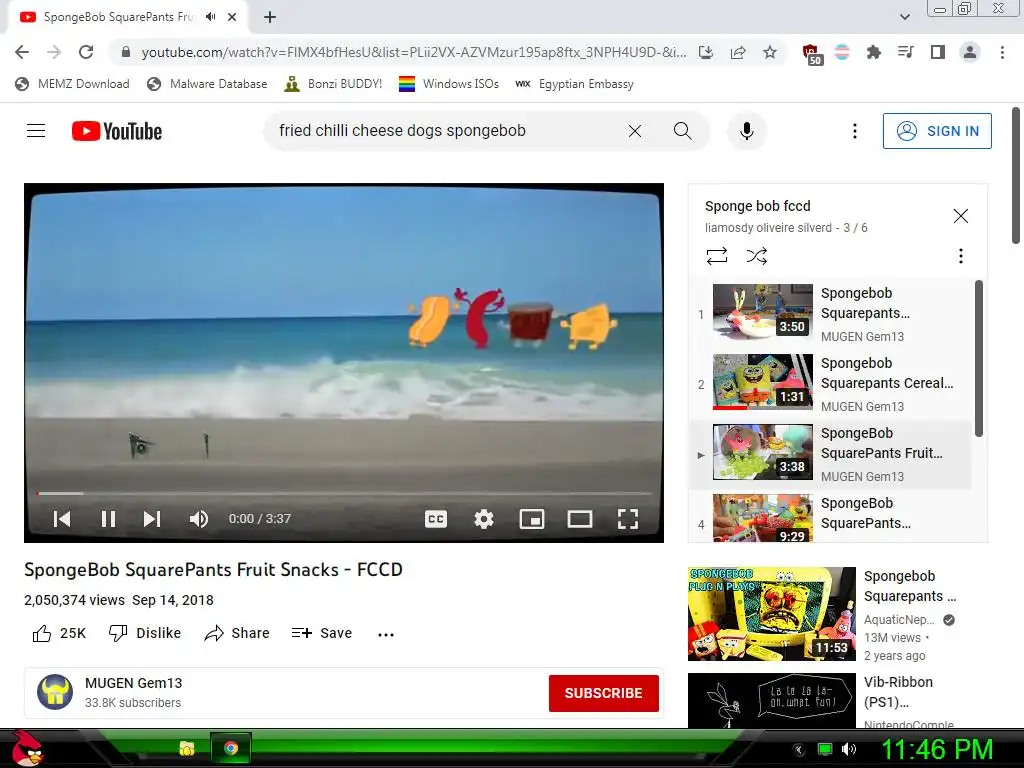1024x768 pixels.
Task: Toggle loop playlist
Action: point(716,255)
